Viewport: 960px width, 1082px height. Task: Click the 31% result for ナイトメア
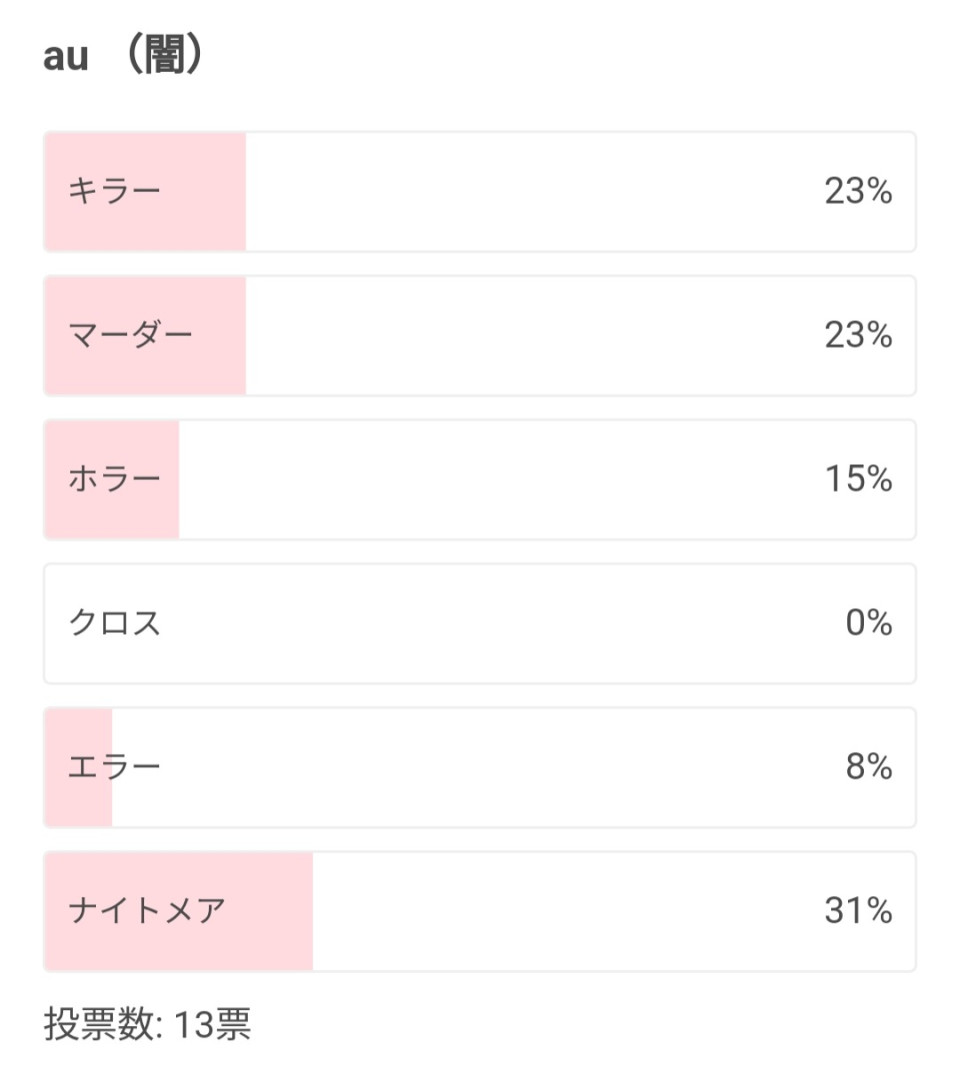858,911
